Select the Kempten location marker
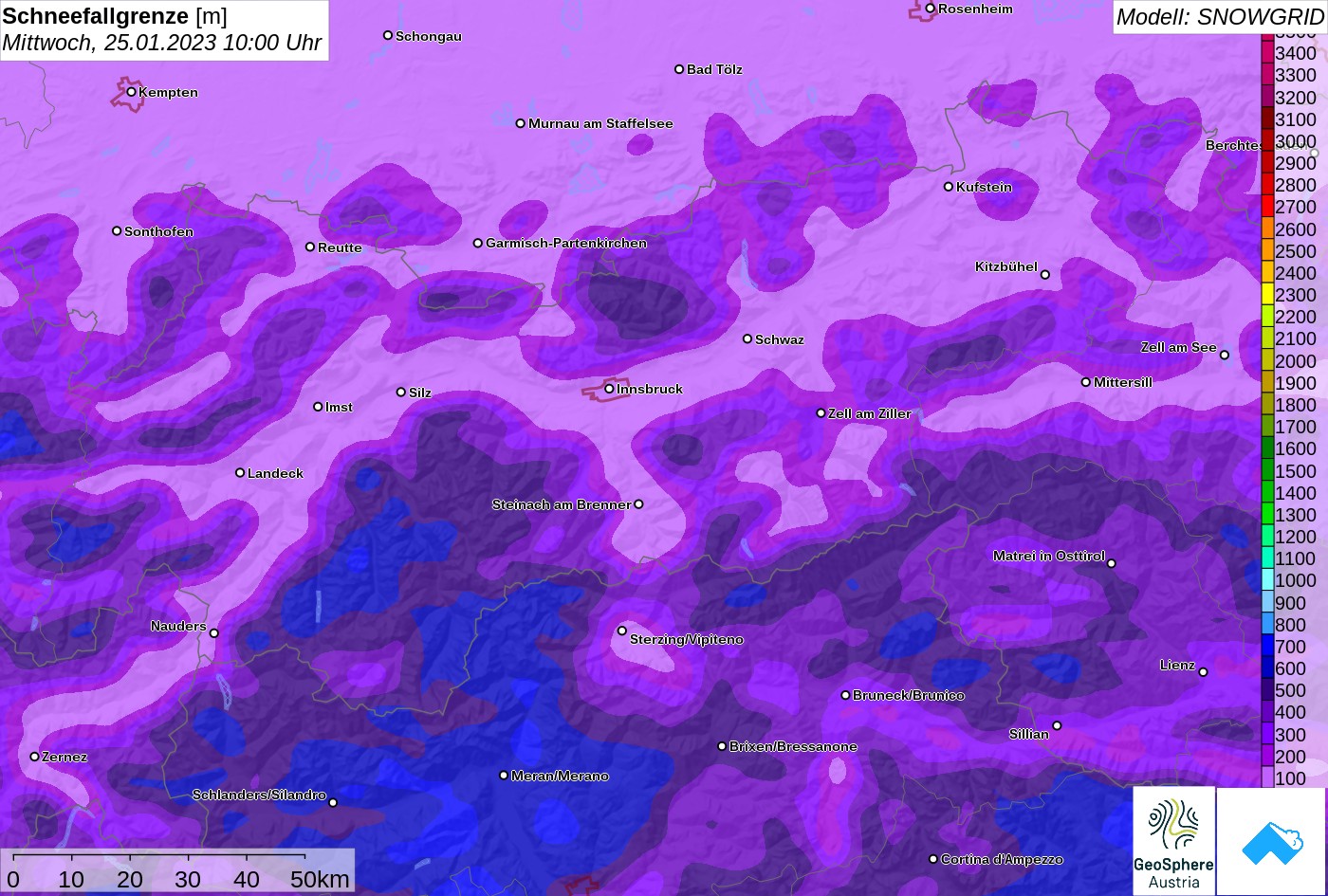1328x896 pixels. tap(131, 92)
